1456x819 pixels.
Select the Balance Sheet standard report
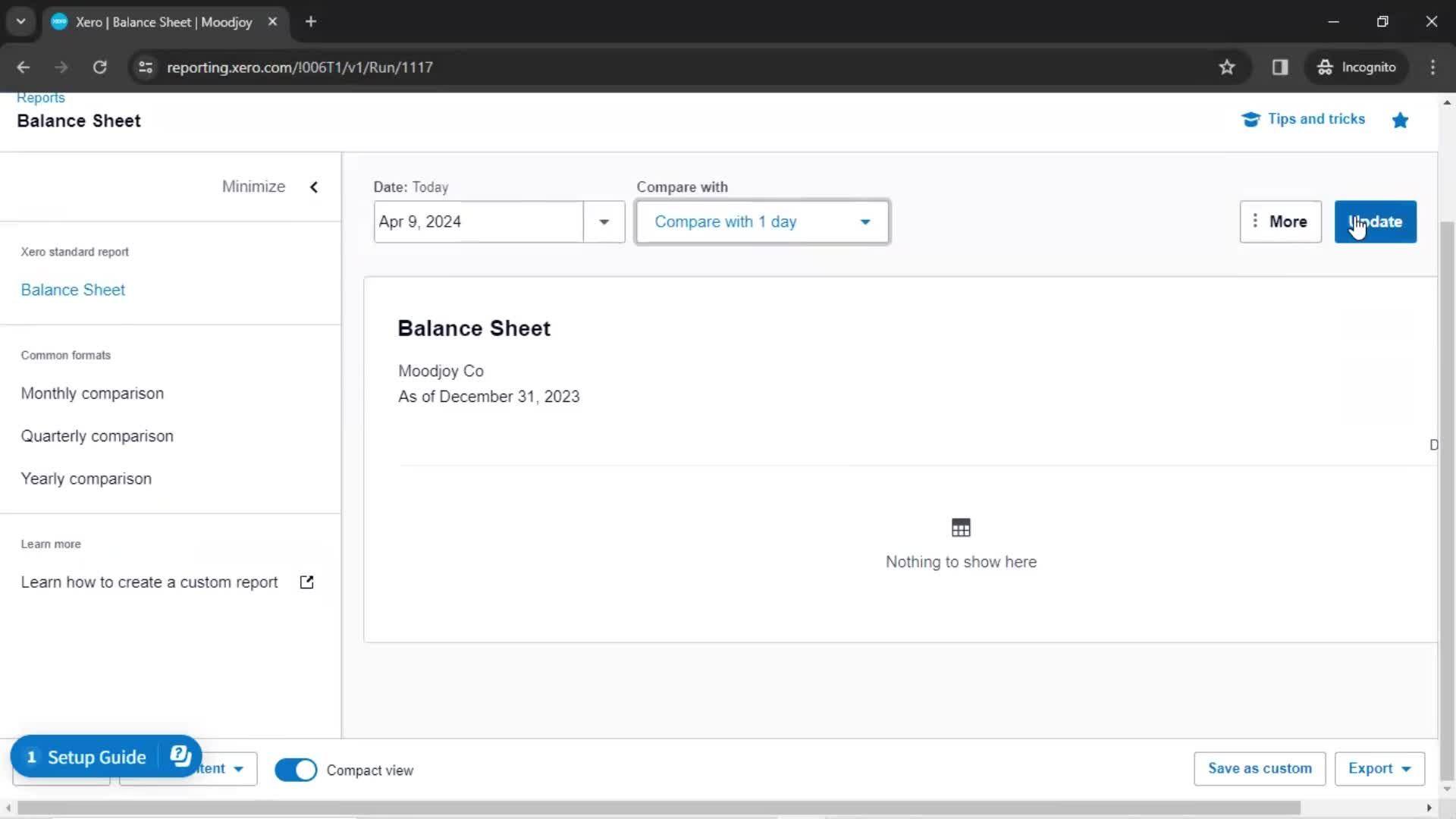pyautogui.click(x=73, y=290)
